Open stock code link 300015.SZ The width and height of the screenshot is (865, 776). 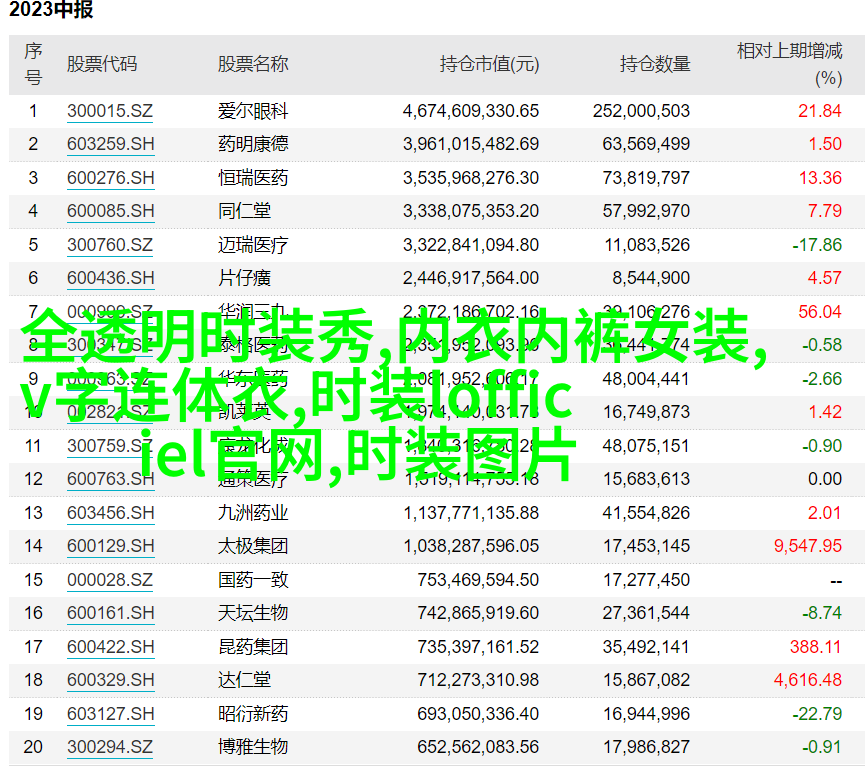[110, 111]
